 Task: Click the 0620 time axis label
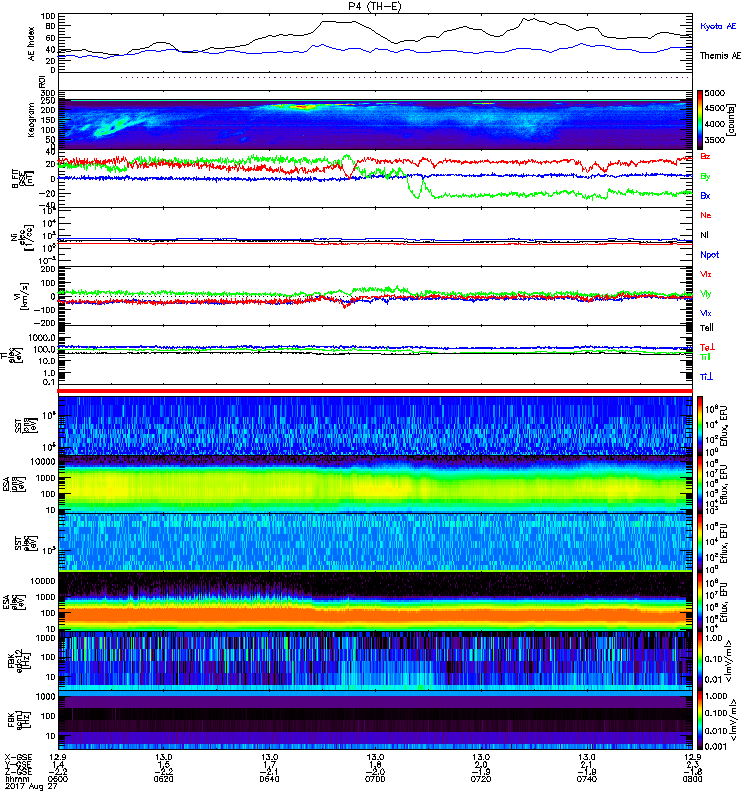coord(163,779)
